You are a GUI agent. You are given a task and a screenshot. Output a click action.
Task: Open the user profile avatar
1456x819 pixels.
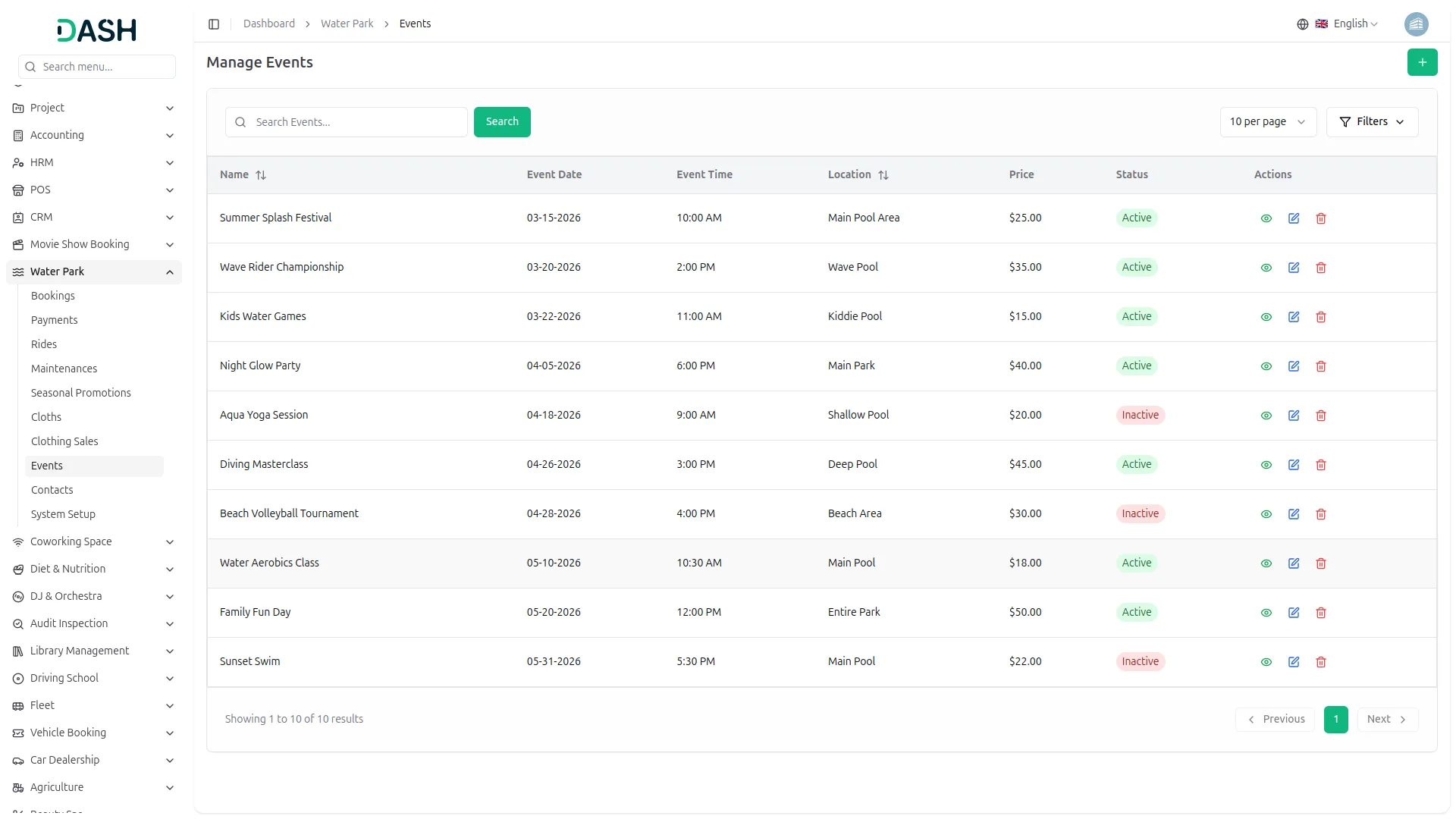(x=1416, y=24)
